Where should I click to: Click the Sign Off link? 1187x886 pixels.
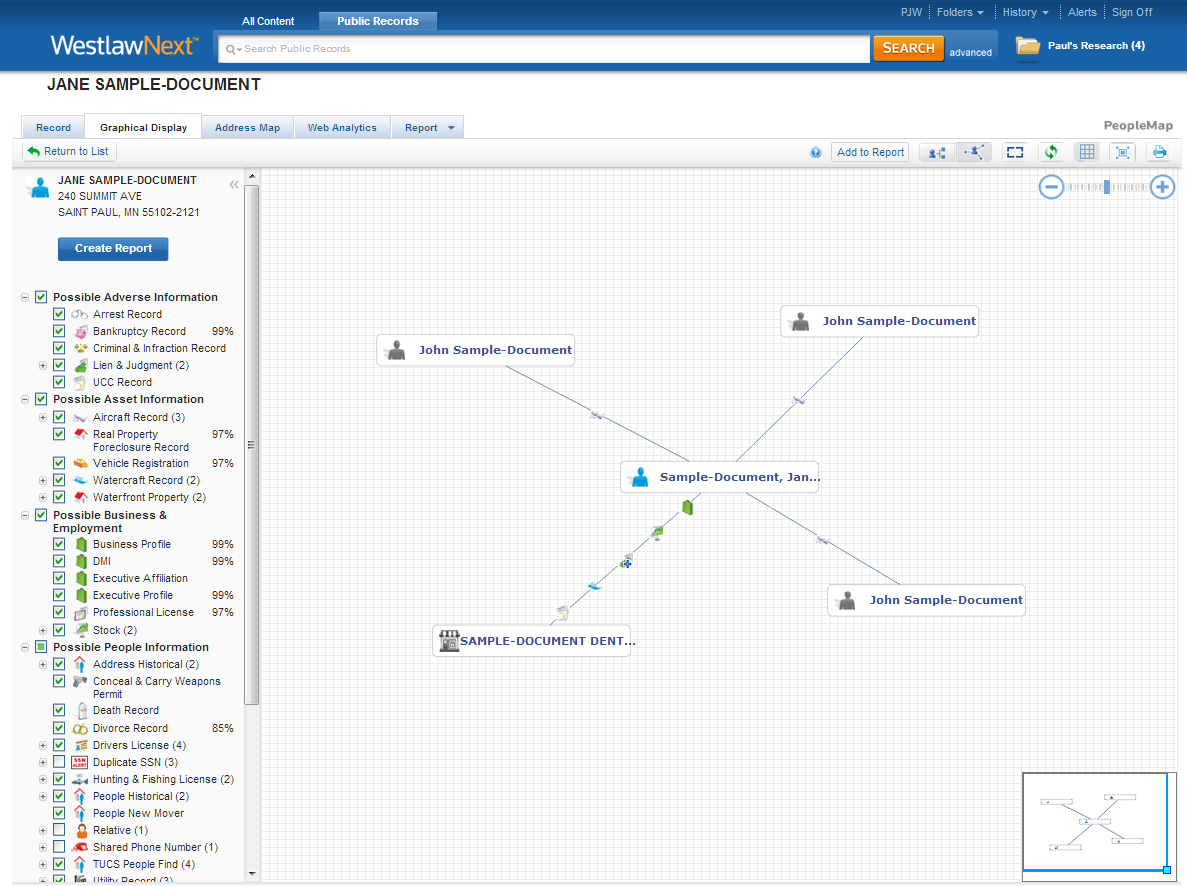(1132, 12)
